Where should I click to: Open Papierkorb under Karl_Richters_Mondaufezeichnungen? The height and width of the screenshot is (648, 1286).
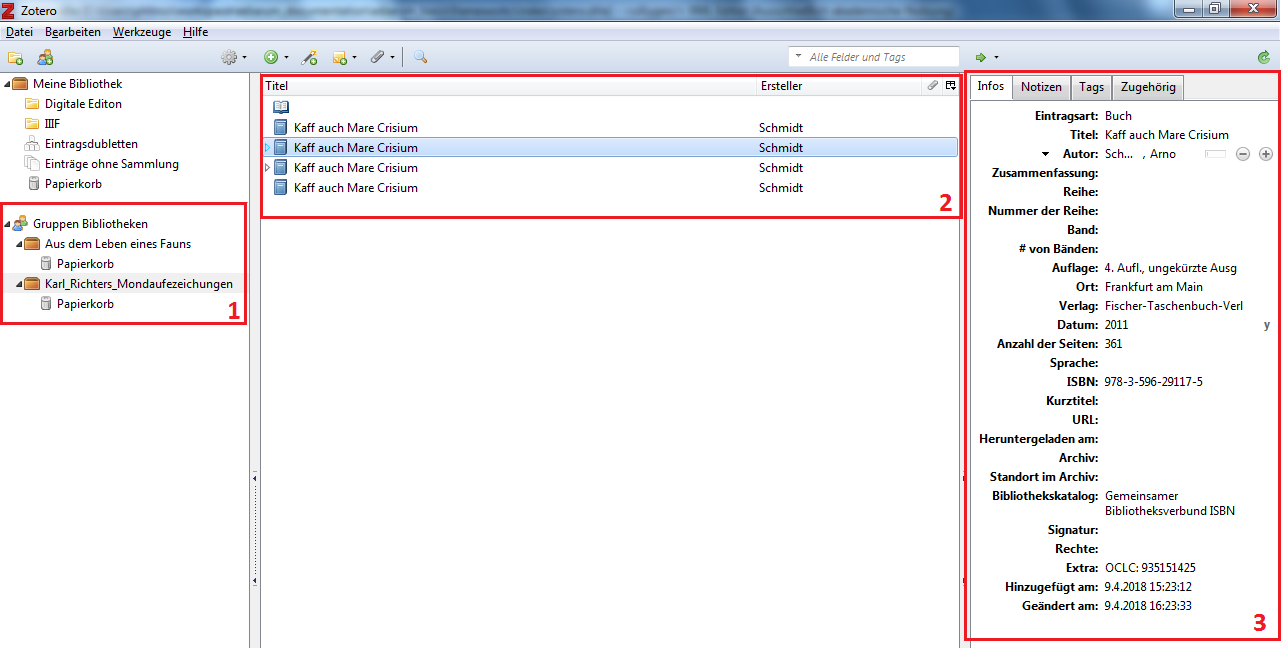pyautogui.click(x=85, y=304)
